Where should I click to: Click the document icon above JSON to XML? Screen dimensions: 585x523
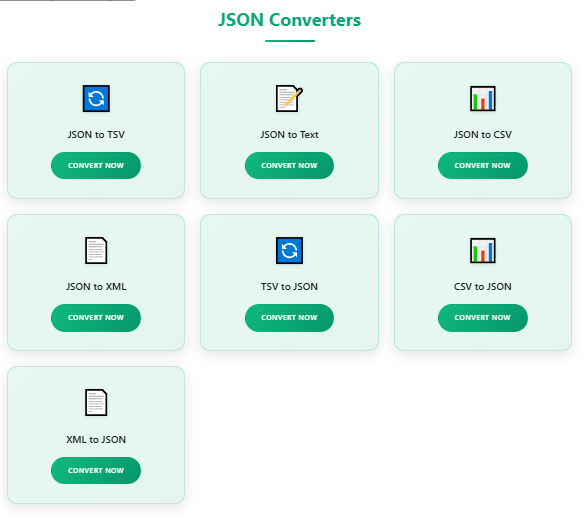[96, 251]
